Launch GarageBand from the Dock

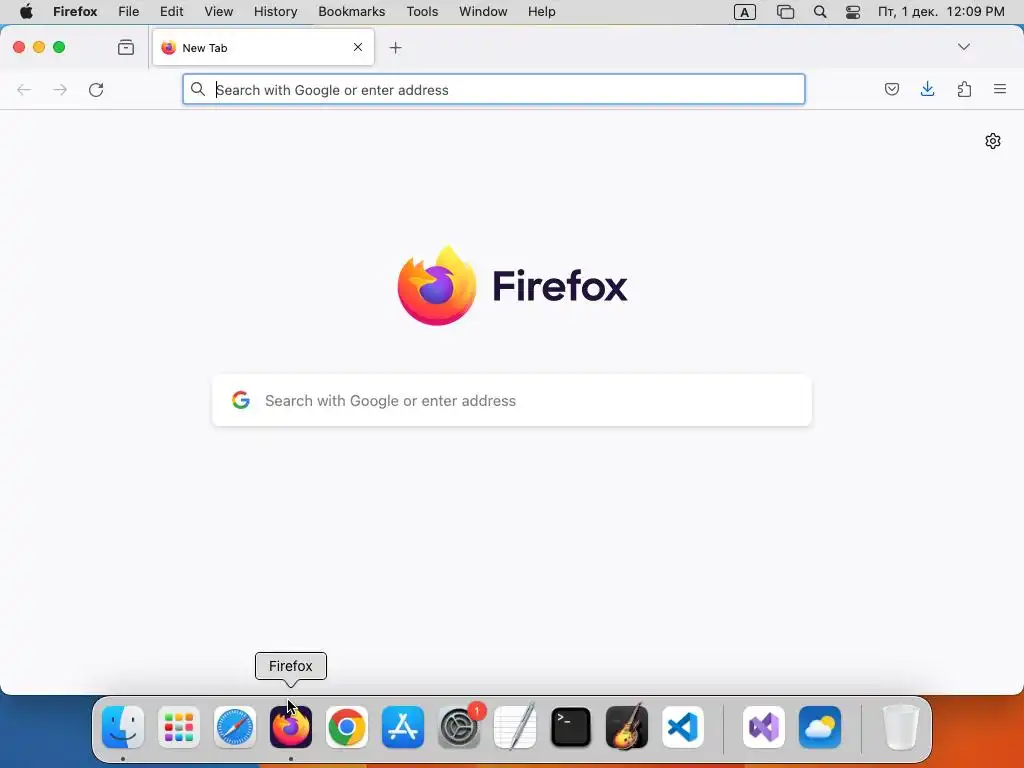click(627, 726)
